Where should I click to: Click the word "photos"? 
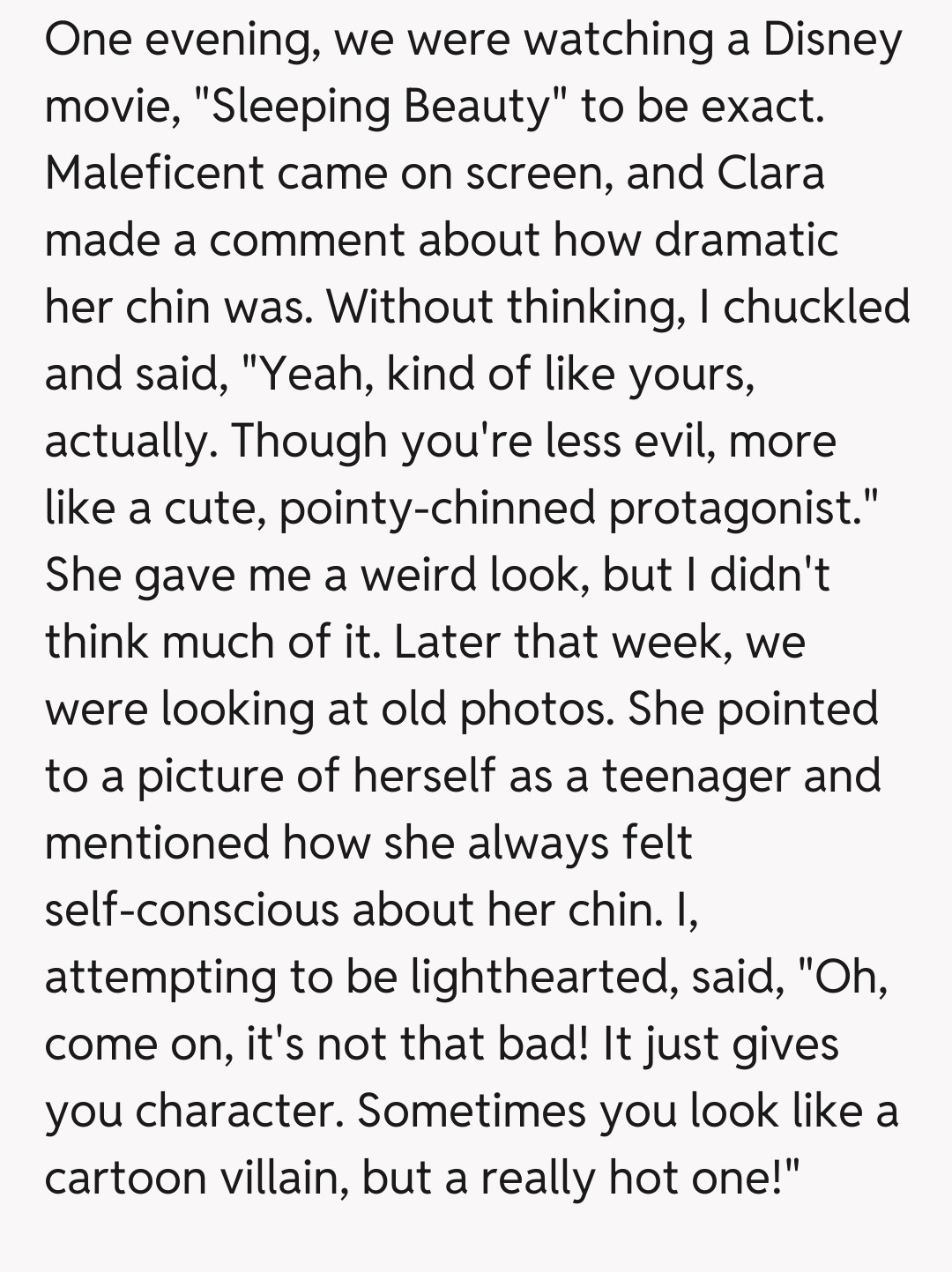pyautogui.click(x=535, y=708)
